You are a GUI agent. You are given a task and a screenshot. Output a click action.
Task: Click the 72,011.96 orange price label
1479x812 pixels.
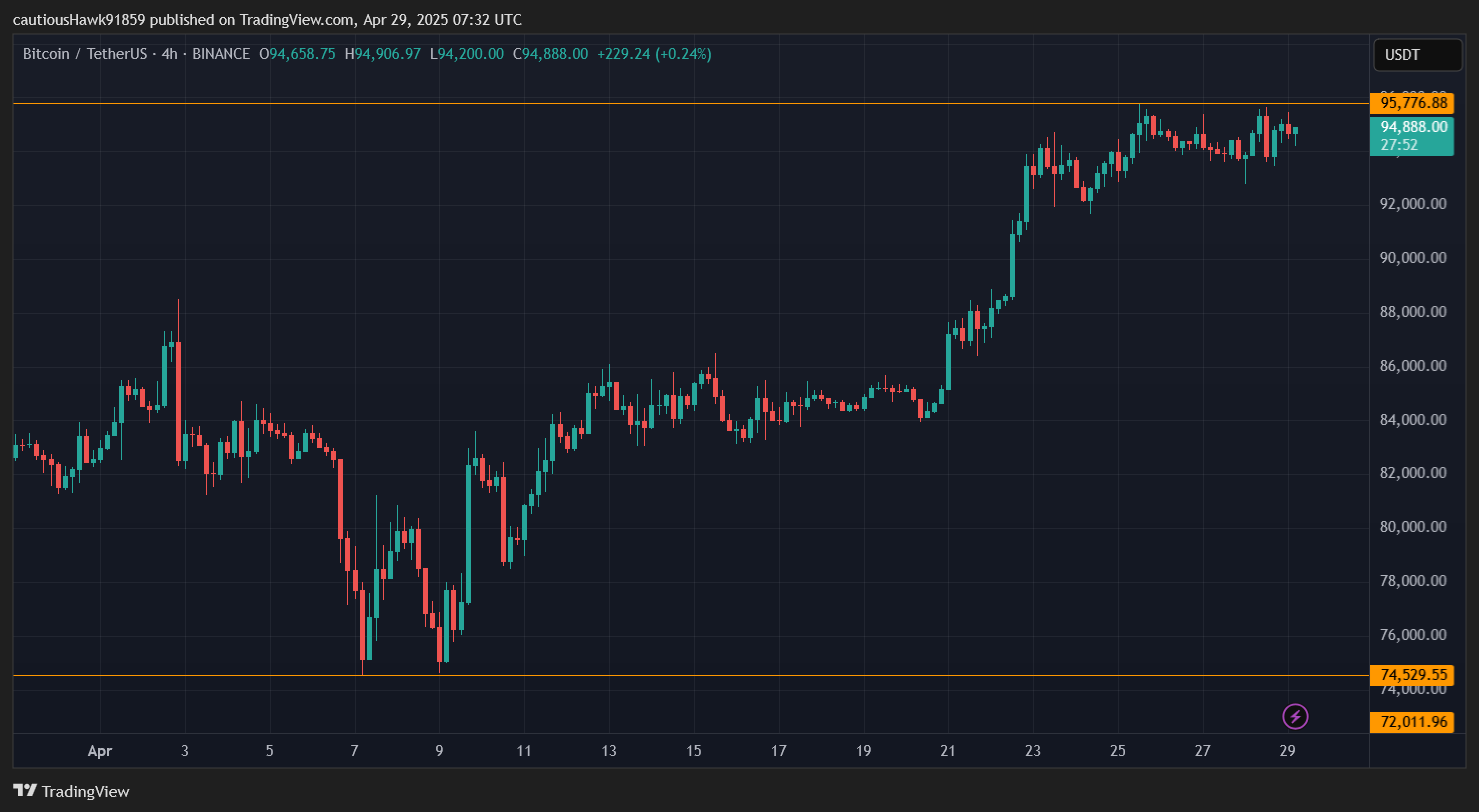(x=1413, y=721)
